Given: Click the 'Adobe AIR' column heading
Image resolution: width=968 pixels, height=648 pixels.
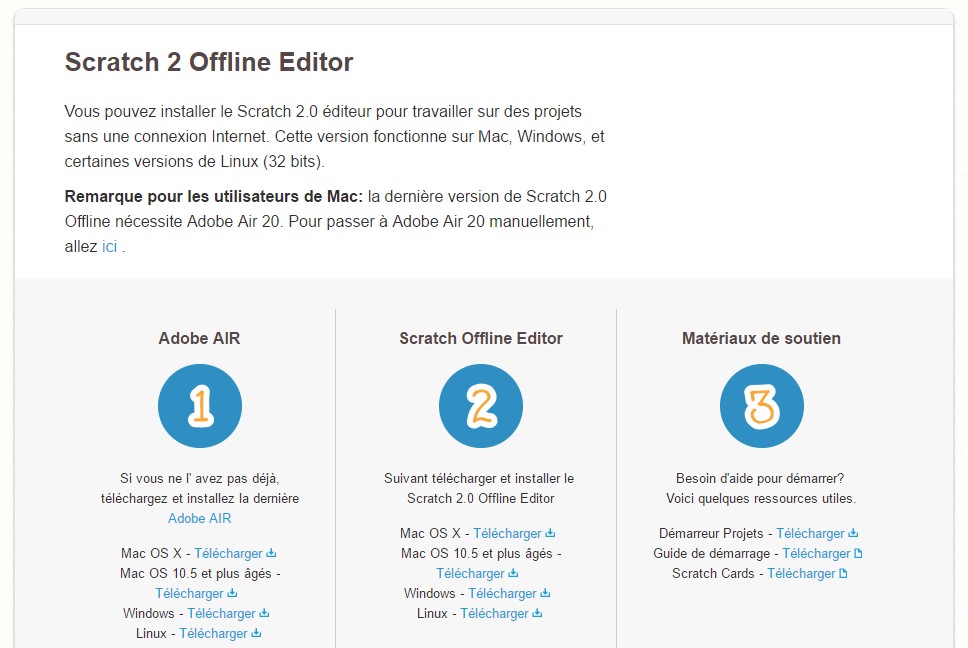Looking at the screenshot, I should [199, 338].
